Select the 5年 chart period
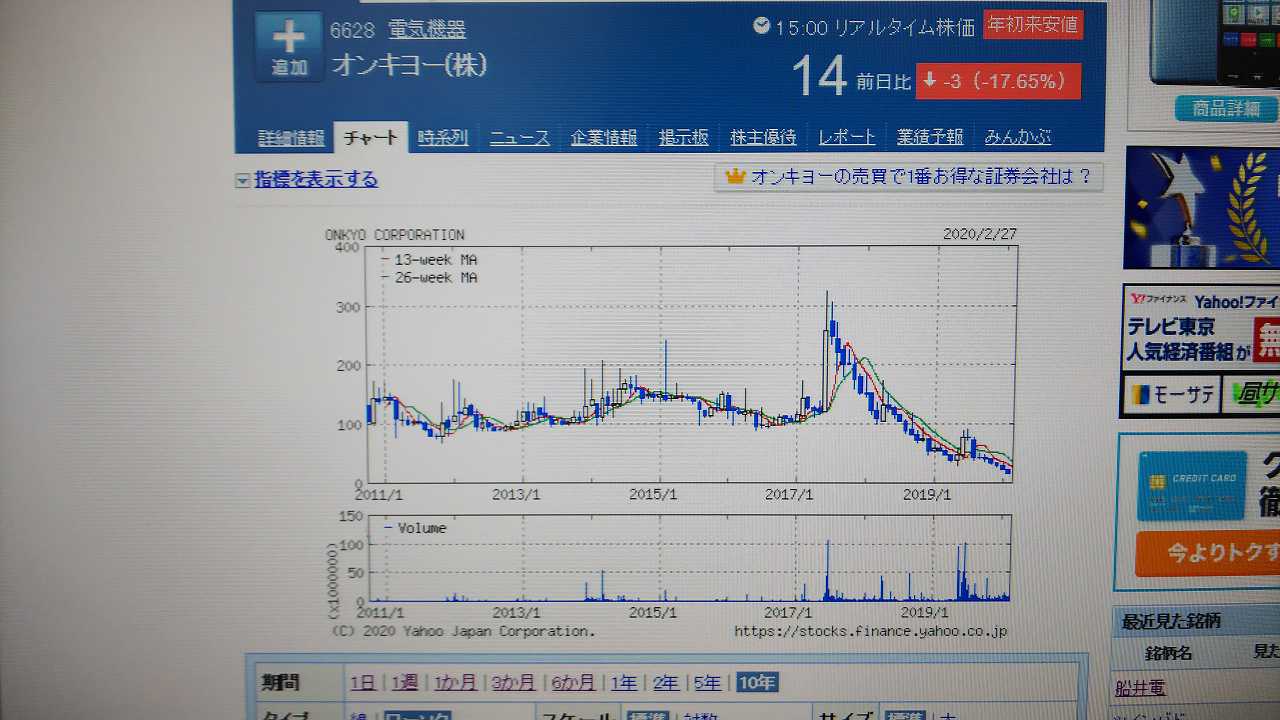Screen dimensions: 1280x720 pos(707,683)
